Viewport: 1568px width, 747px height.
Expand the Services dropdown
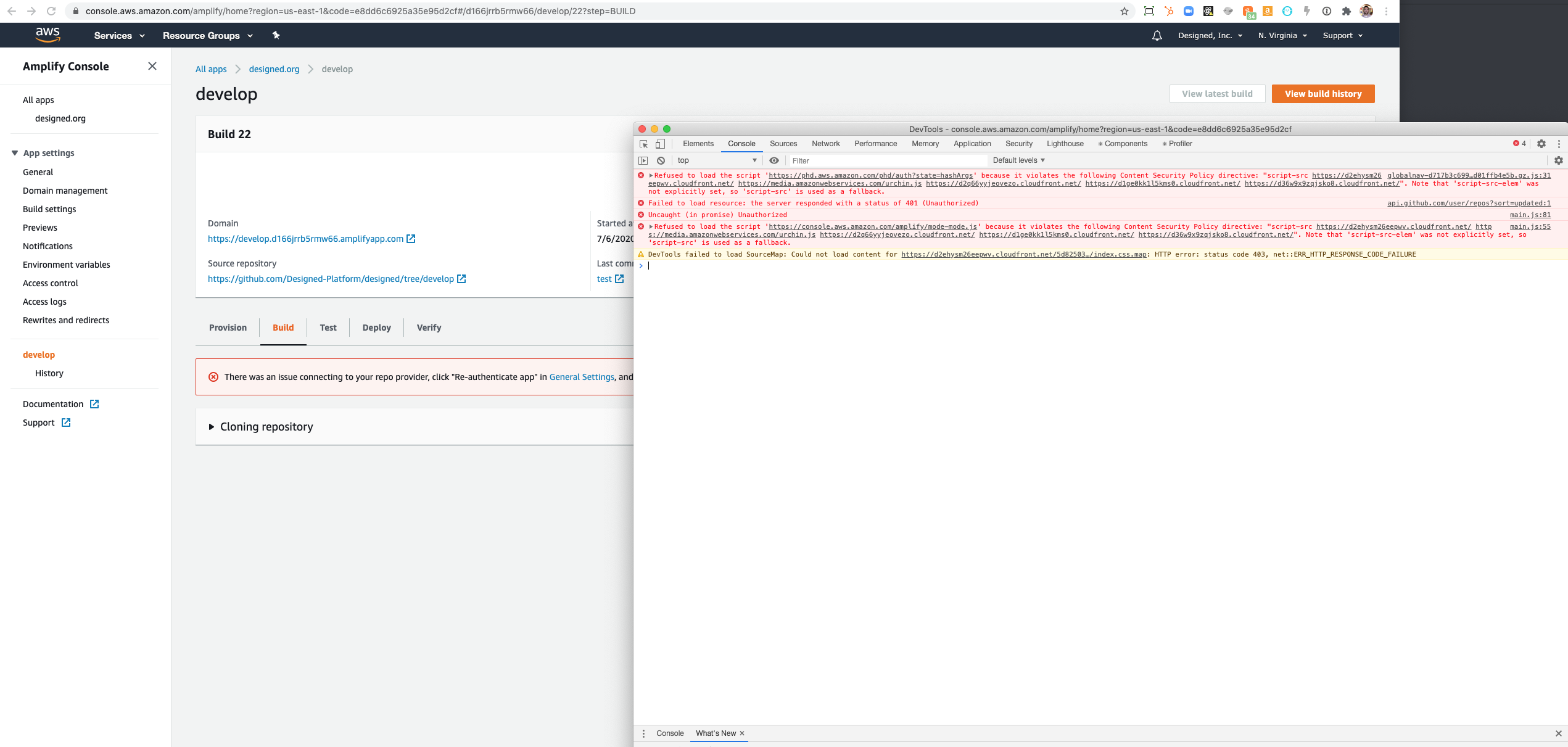click(119, 36)
